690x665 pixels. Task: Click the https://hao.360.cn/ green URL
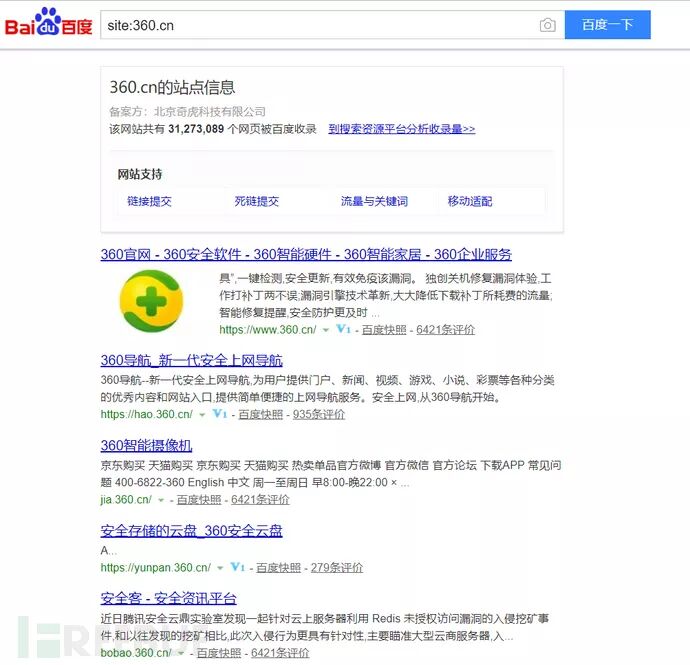147,415
